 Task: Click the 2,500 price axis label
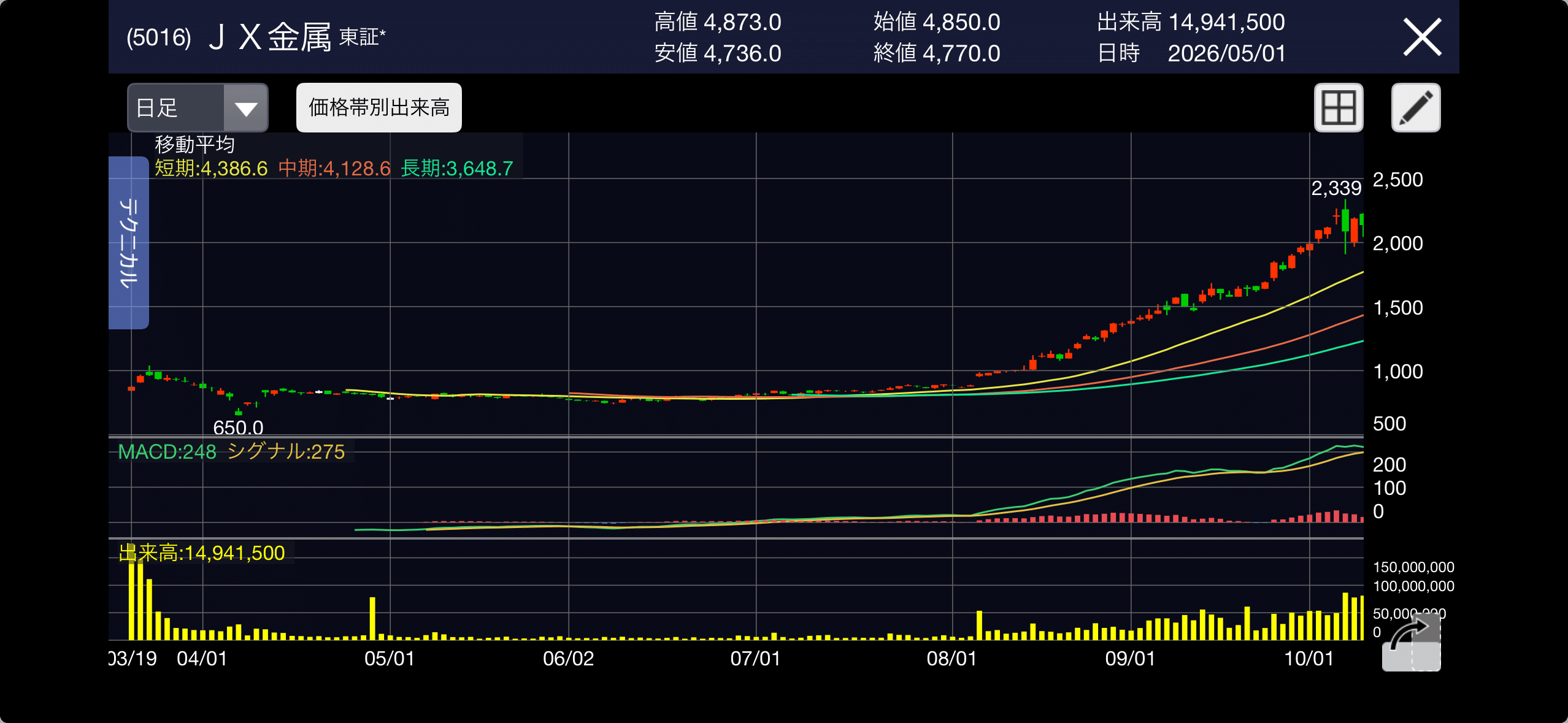pos(1398,180)
